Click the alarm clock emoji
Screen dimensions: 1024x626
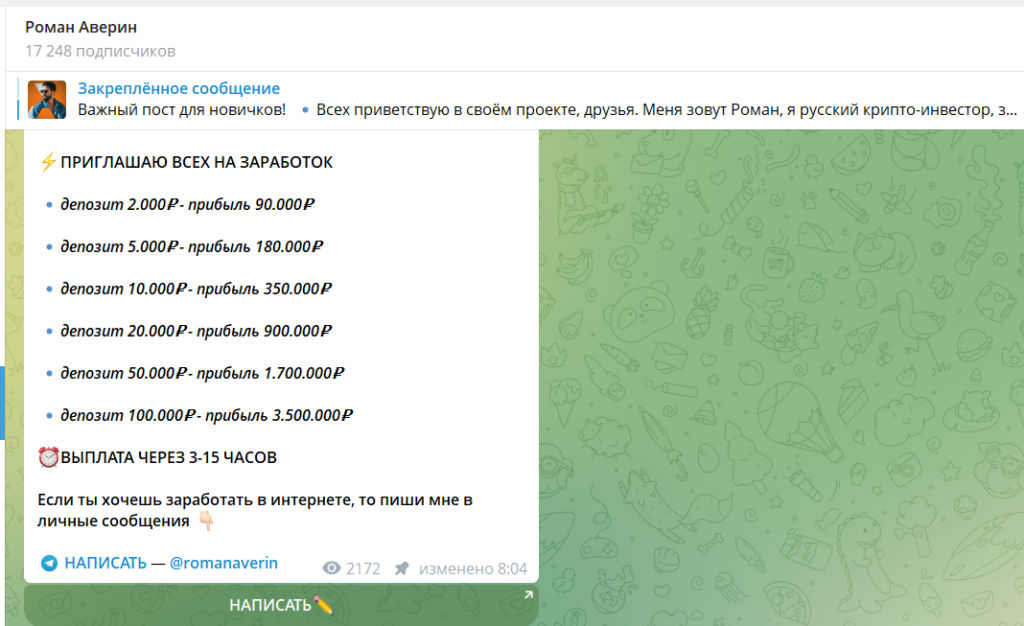[48, 457]
